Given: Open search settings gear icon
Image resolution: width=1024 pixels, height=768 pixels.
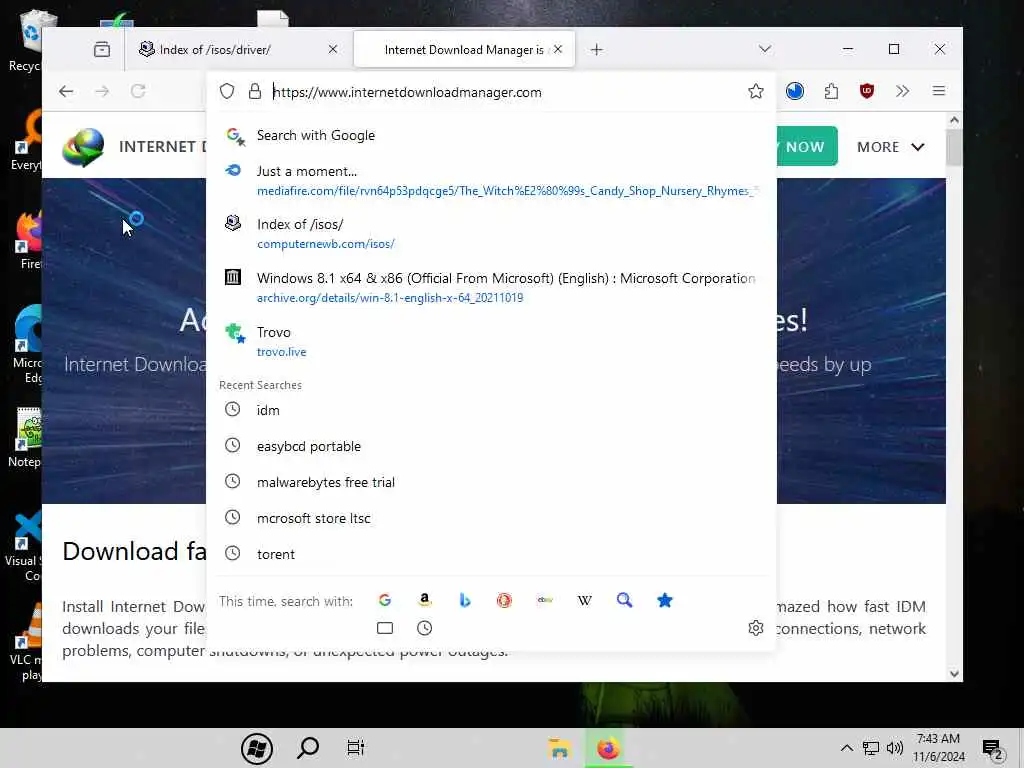Looking at the screenshot, I should click(756, 628).
